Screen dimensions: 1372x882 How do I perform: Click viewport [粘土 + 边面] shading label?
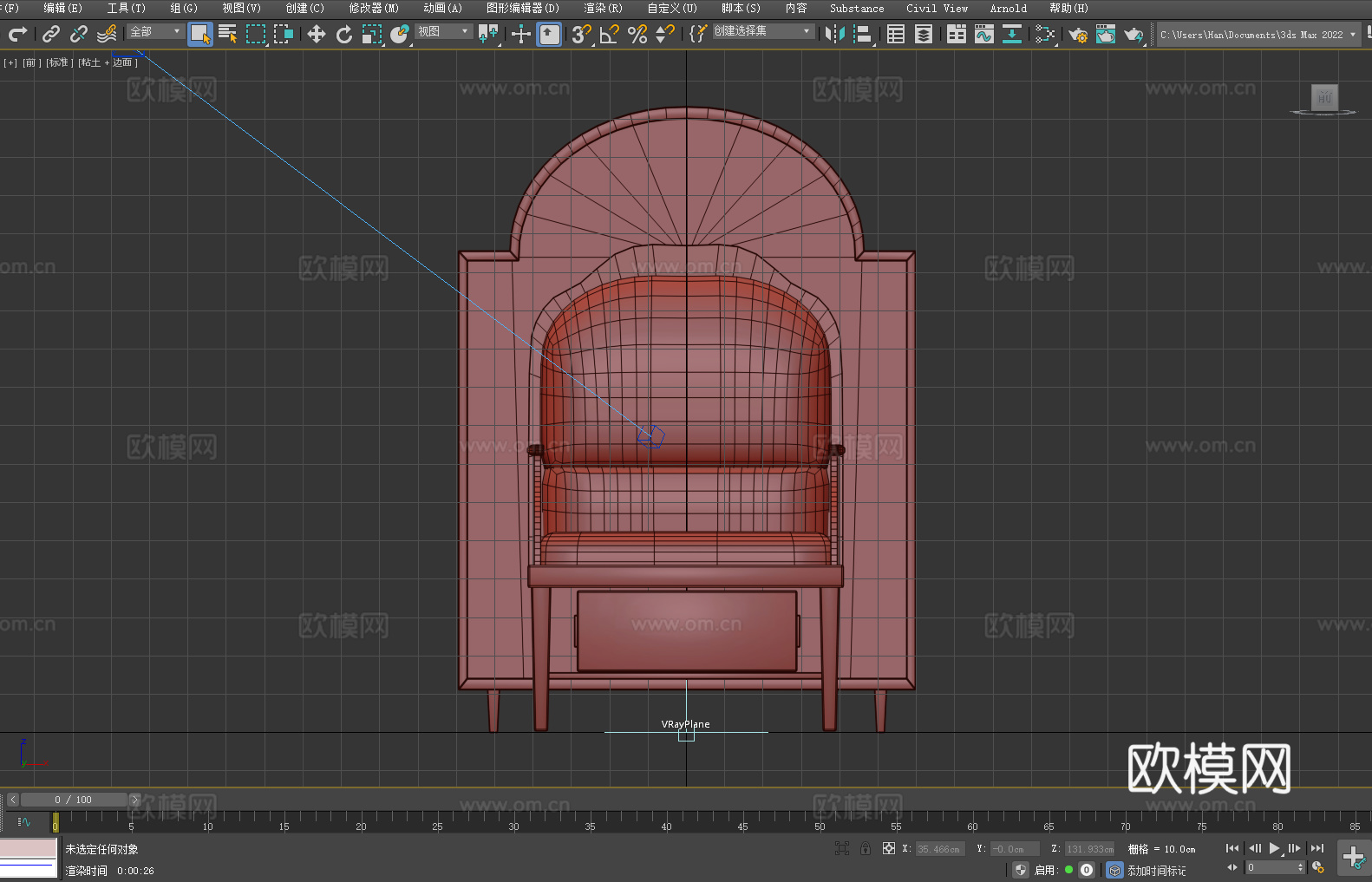[x=108, y=62]
